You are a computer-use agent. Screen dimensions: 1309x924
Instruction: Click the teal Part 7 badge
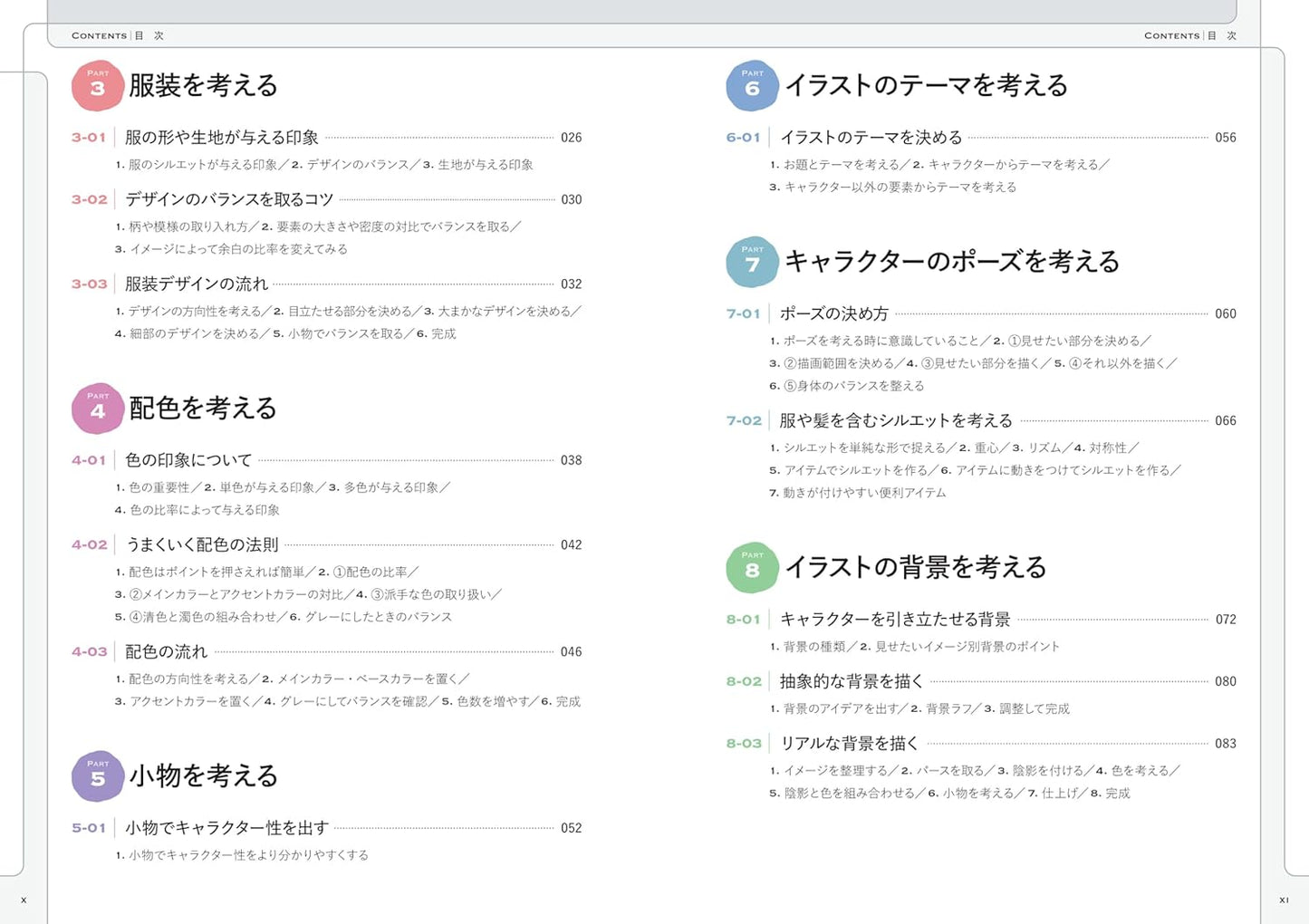pos(752,262)
